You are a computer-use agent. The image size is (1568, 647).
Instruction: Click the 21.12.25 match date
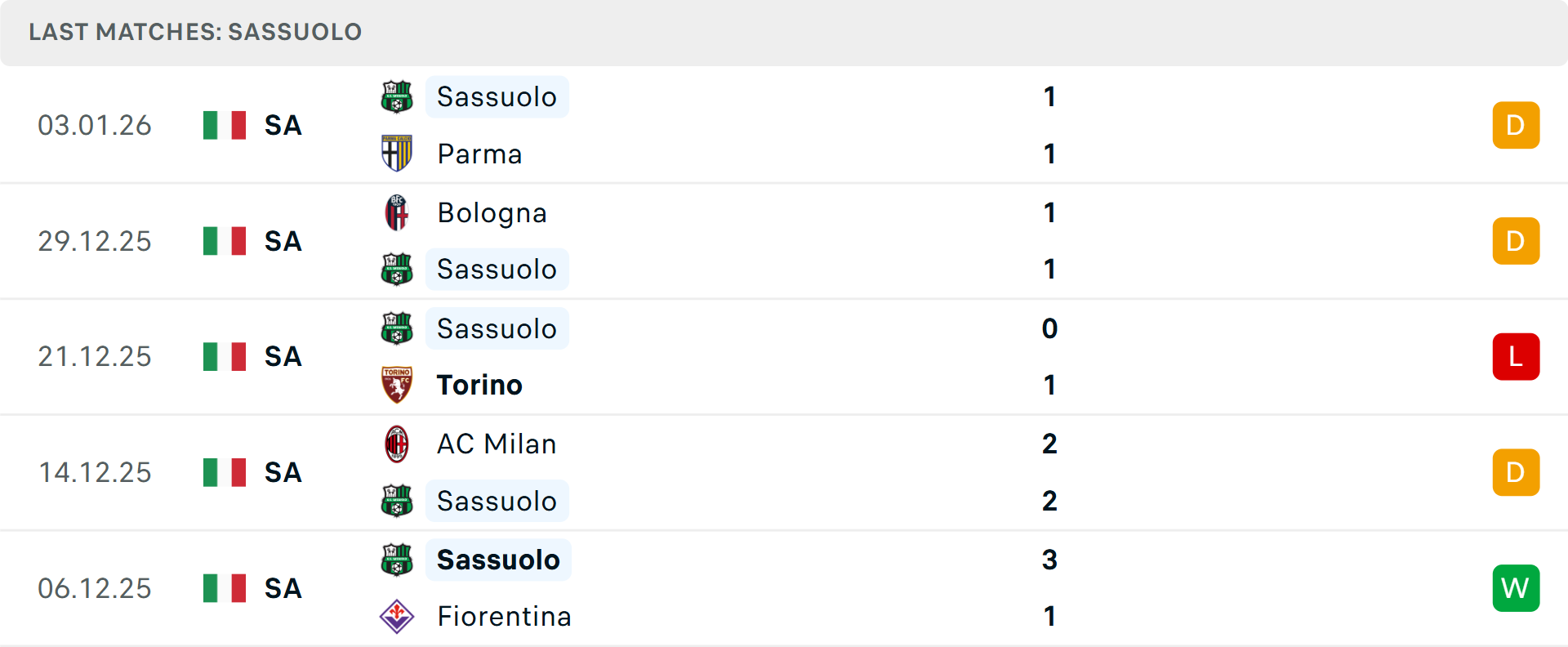coord(95,357)
